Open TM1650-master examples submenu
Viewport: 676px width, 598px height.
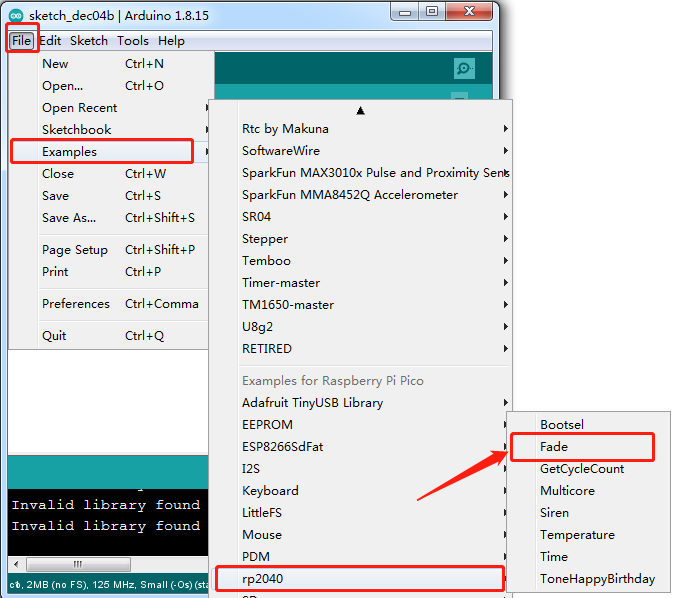[x=360, y=305]
